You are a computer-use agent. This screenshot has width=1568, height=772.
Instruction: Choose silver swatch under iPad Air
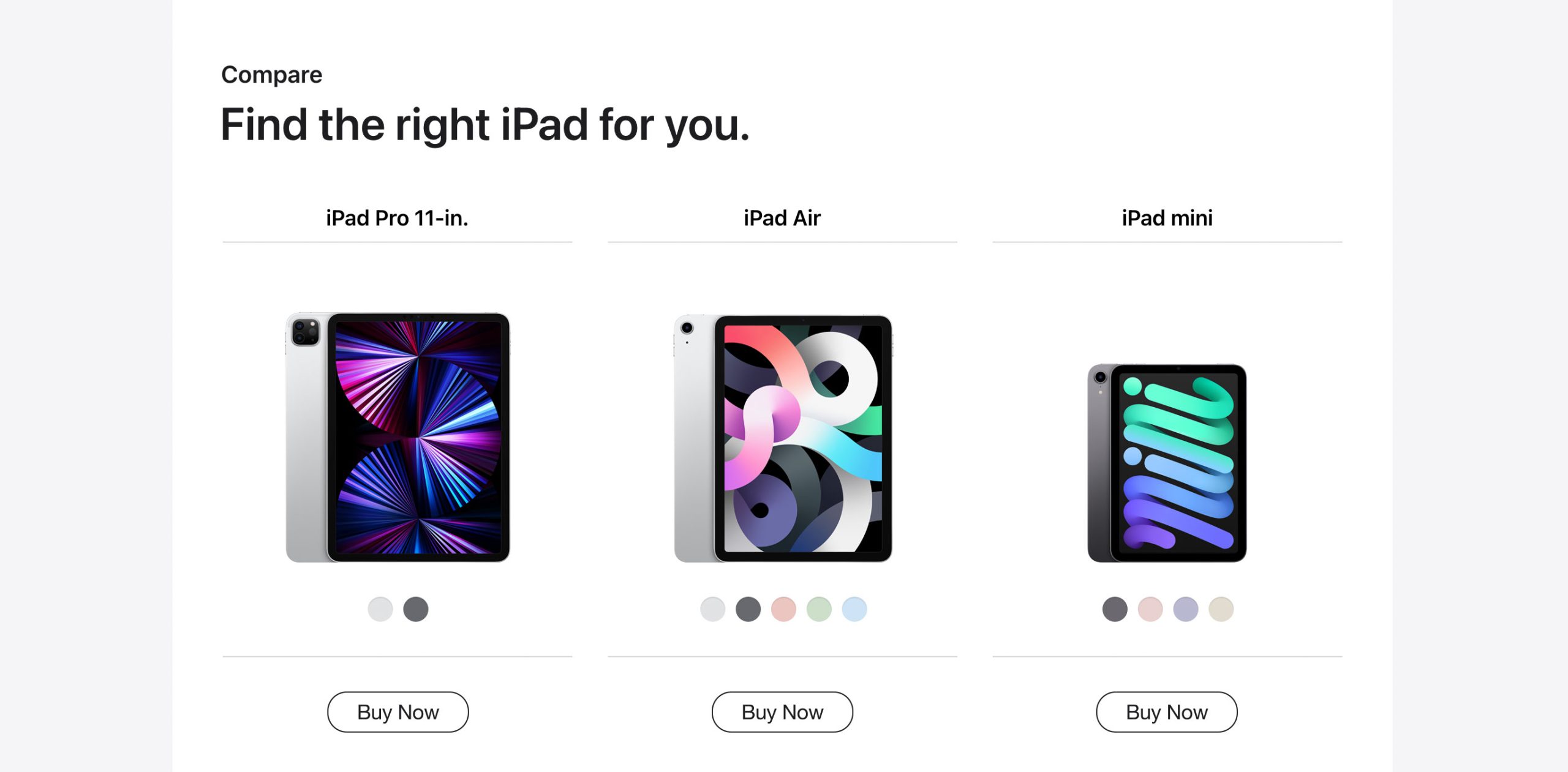click(712, 609)
